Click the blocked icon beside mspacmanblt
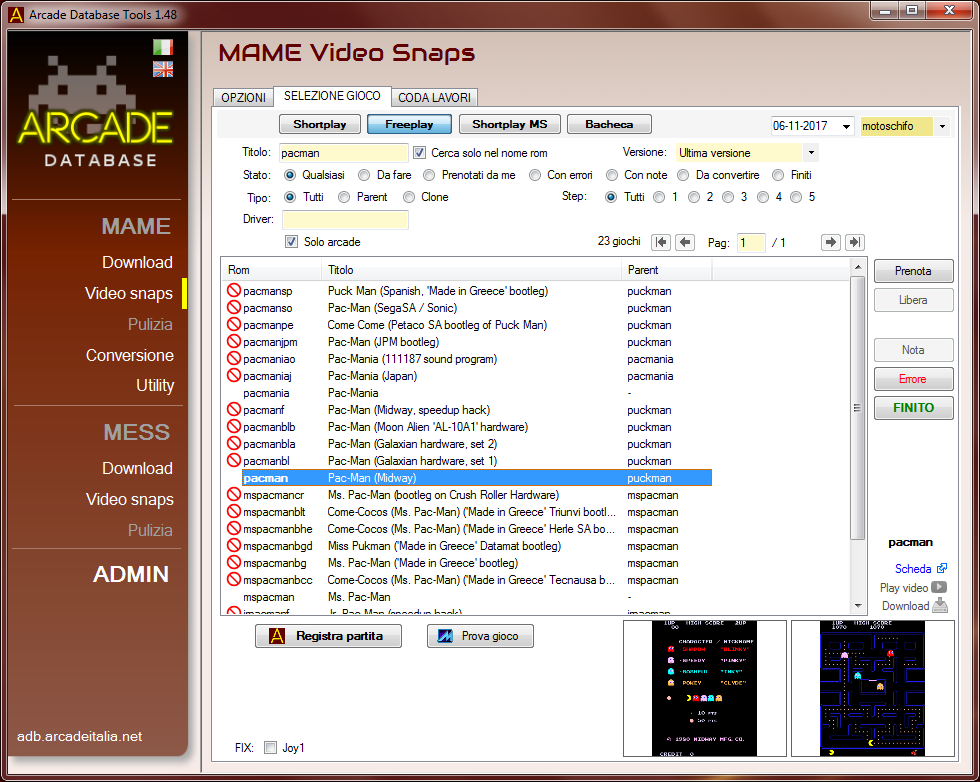The image size is (980, 782). 234,511
